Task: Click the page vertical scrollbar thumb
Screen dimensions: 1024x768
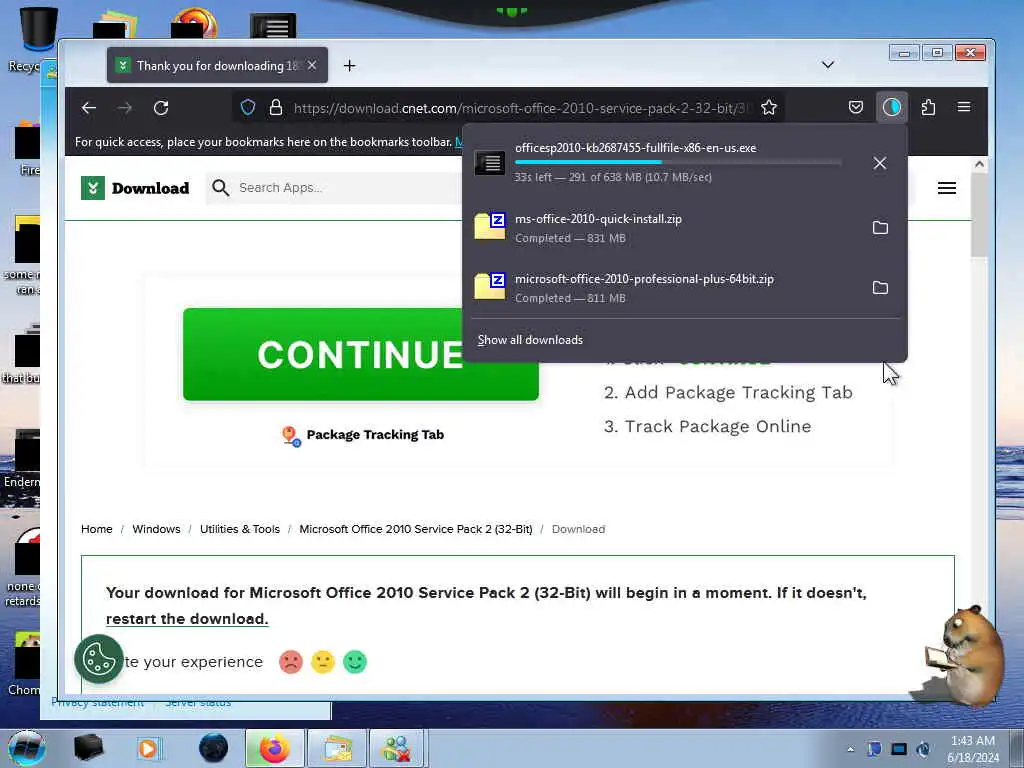Action: pyautogui.click(x=979, y=216)
